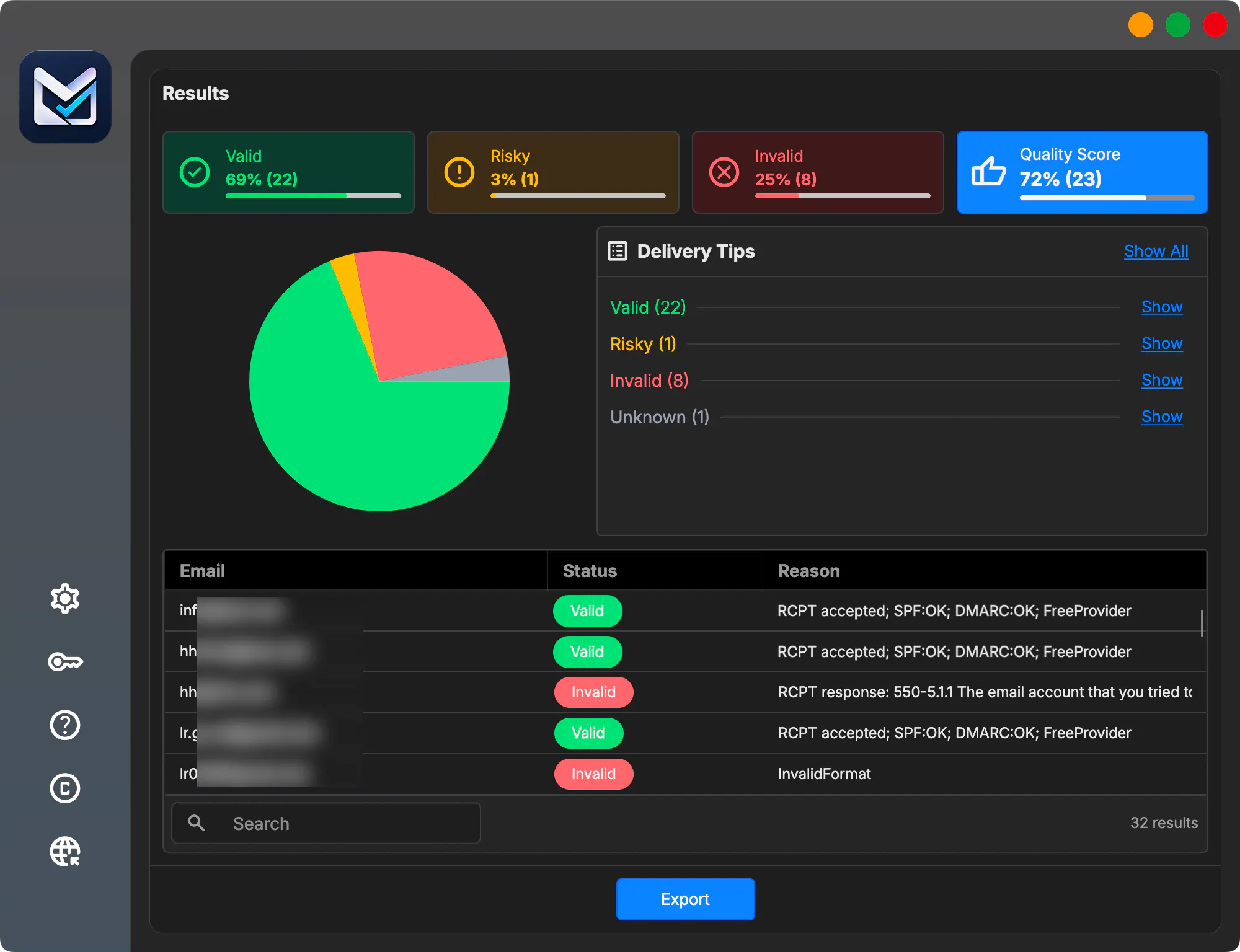Click the green window control button
Image resolution: width=1240 pixels, height=952 pixels.
pos(1177,25)
